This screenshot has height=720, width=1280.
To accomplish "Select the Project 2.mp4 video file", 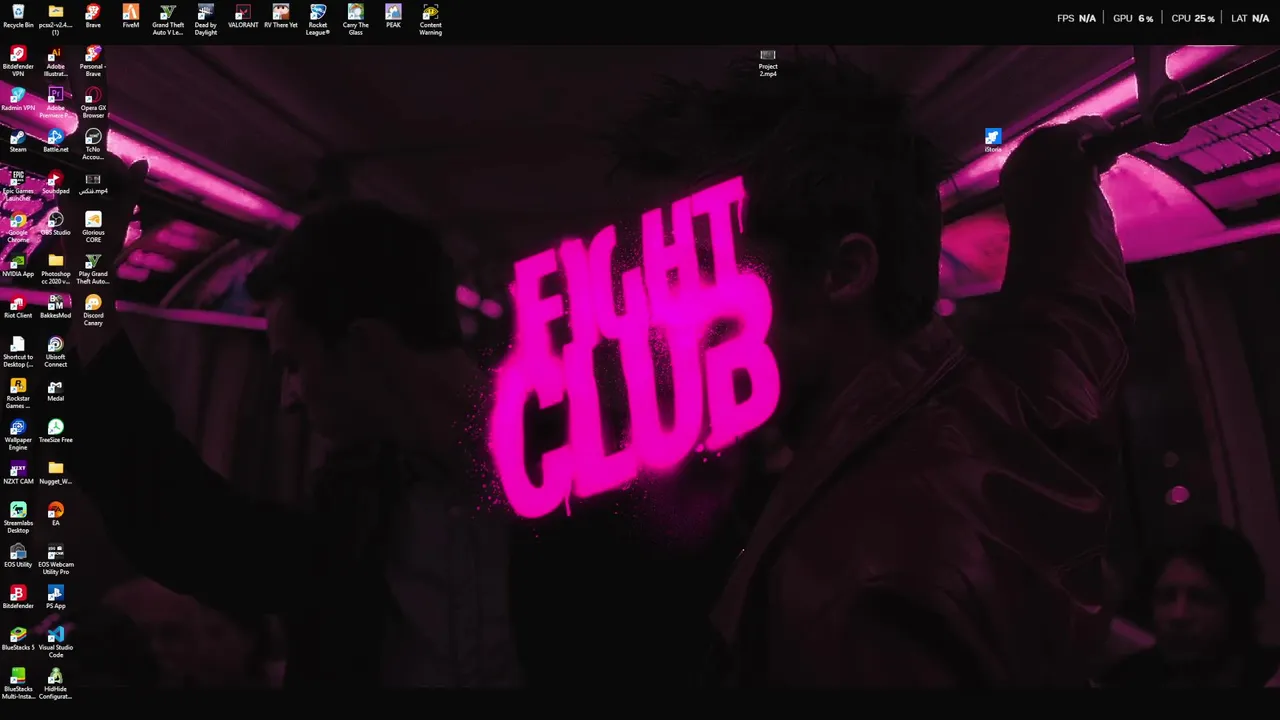I will pyautogui.click(x=768, y=62).
